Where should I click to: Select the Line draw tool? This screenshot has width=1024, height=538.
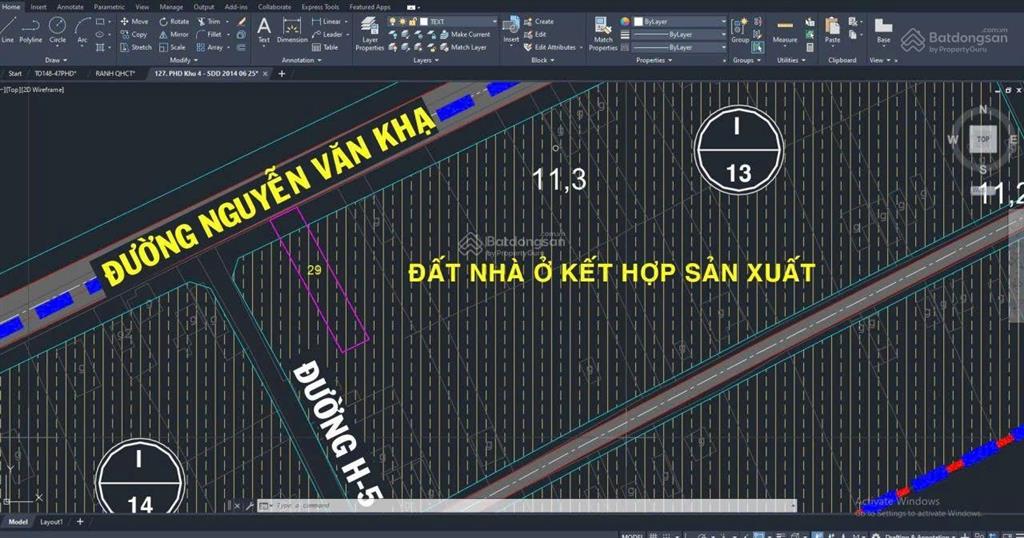click(7, 31)
